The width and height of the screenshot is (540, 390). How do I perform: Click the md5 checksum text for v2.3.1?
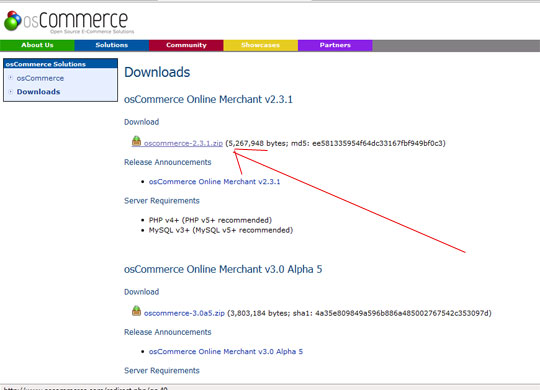click(367, 143)
